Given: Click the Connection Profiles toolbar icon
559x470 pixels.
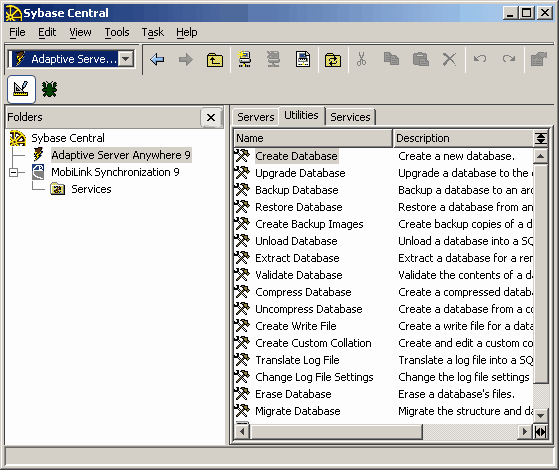Looking at the screenshot, I should [303, 59].
